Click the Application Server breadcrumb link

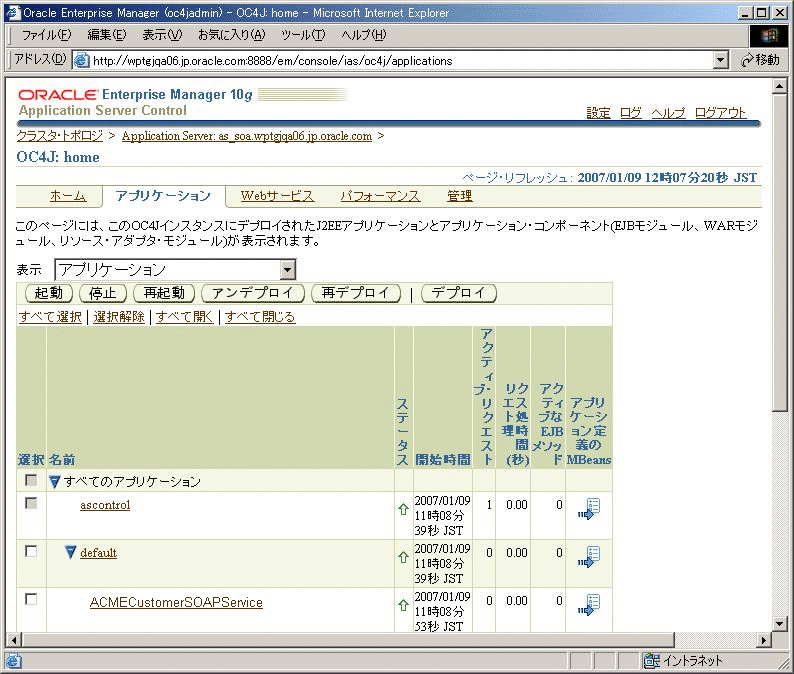pyautogui.click(x=247, y=136)
